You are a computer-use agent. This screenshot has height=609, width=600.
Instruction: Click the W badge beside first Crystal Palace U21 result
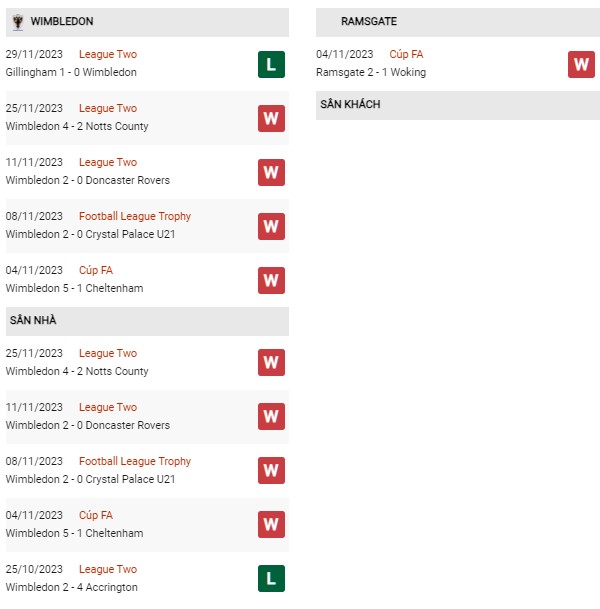click(271, 226)
